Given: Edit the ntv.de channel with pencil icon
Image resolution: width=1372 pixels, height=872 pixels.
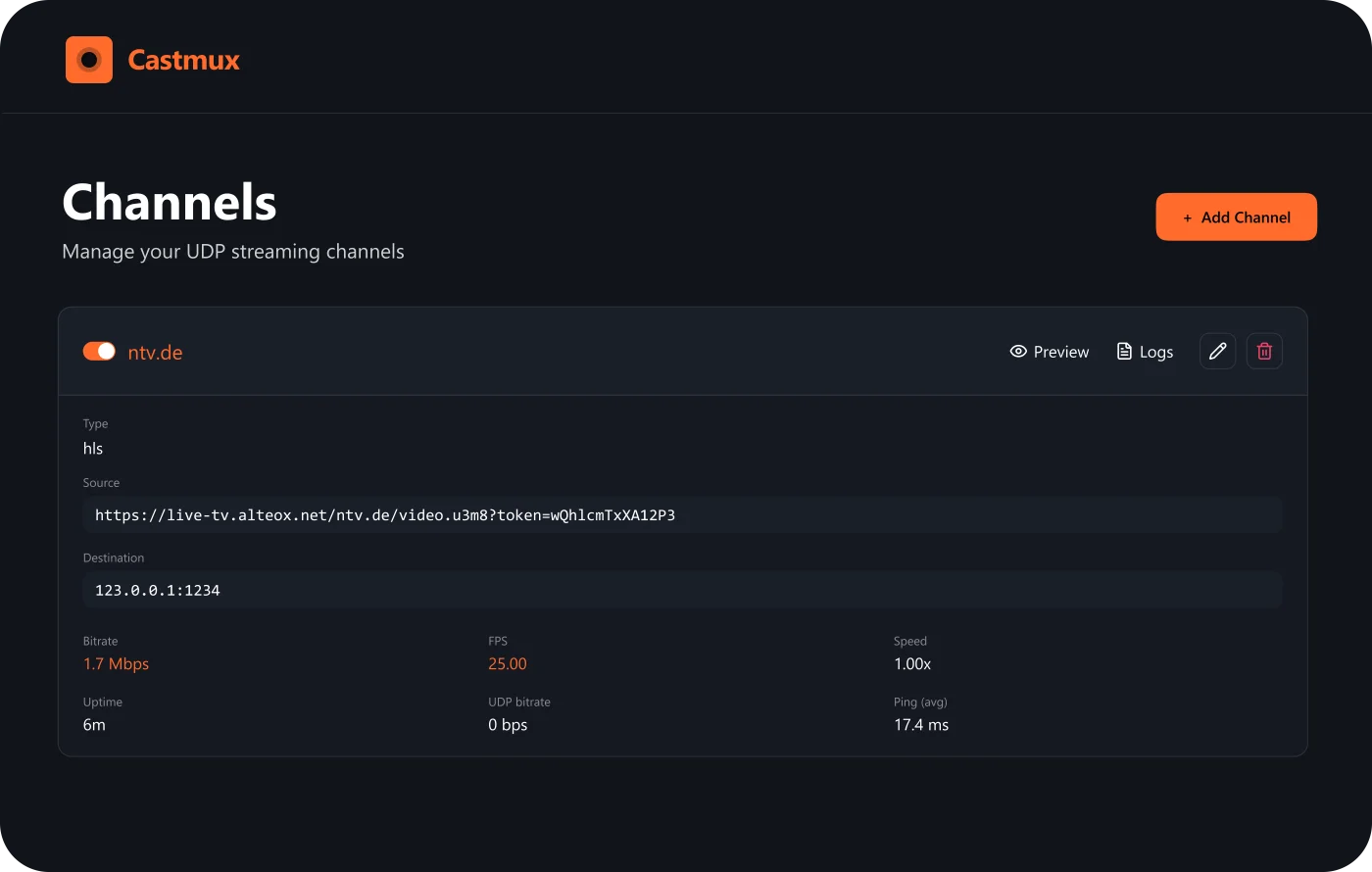Looking at the screenshot, I should 1217,351.
